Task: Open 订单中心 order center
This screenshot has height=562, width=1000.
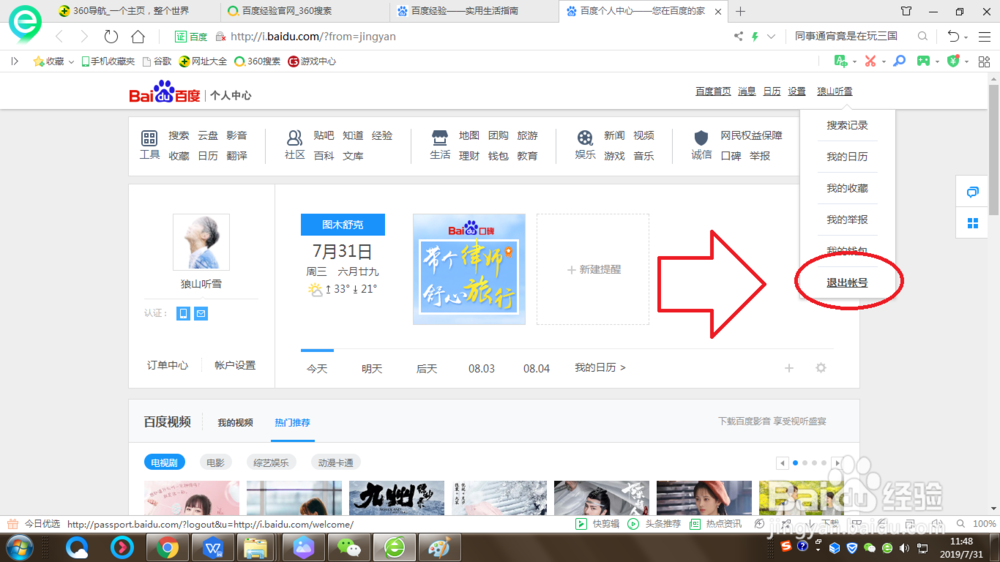Action: point(168,365)
